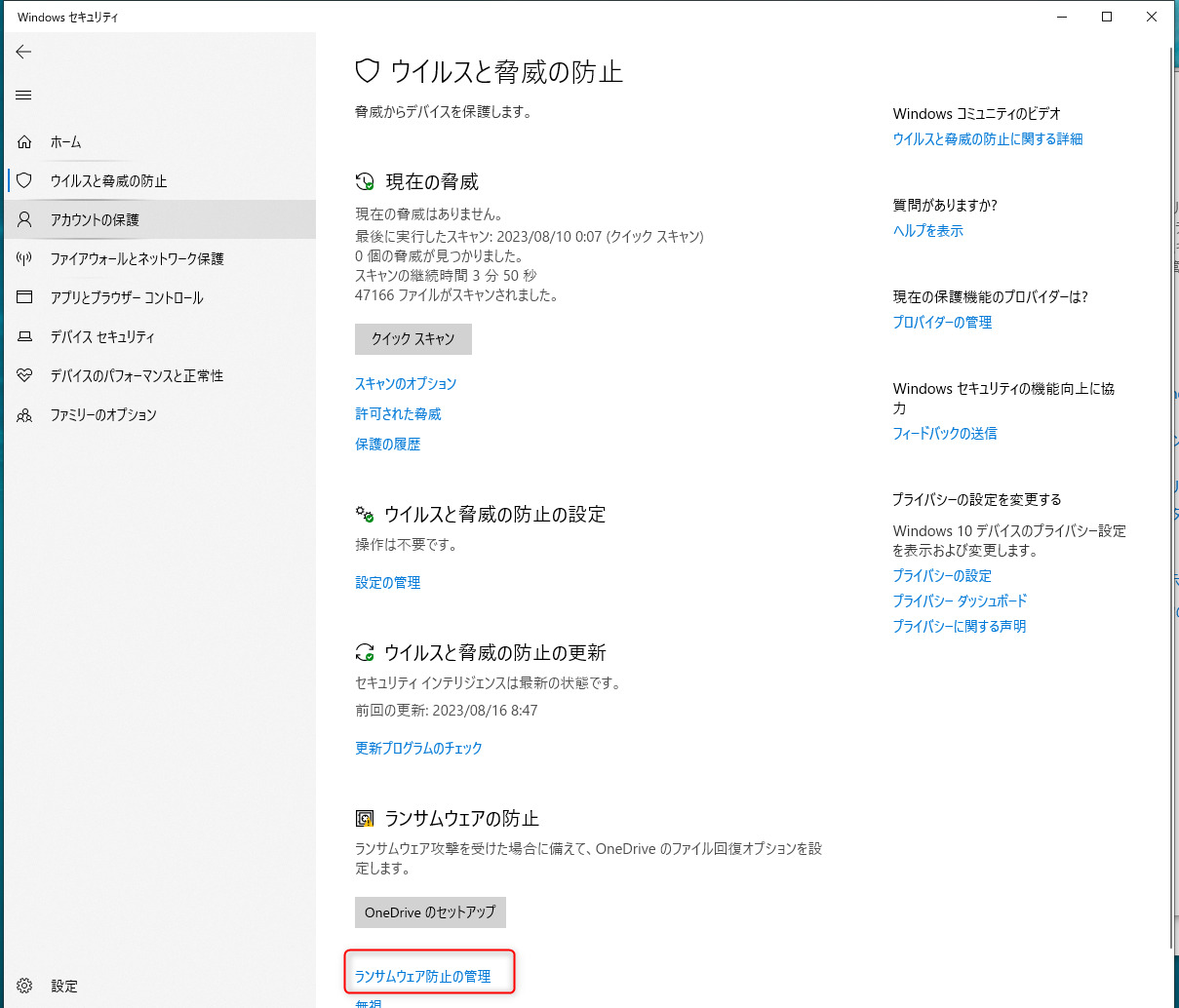Viewport: 1179px width, 1008px height.
Task: Click the device security laptop icon
Action: [x=24, y=336]
